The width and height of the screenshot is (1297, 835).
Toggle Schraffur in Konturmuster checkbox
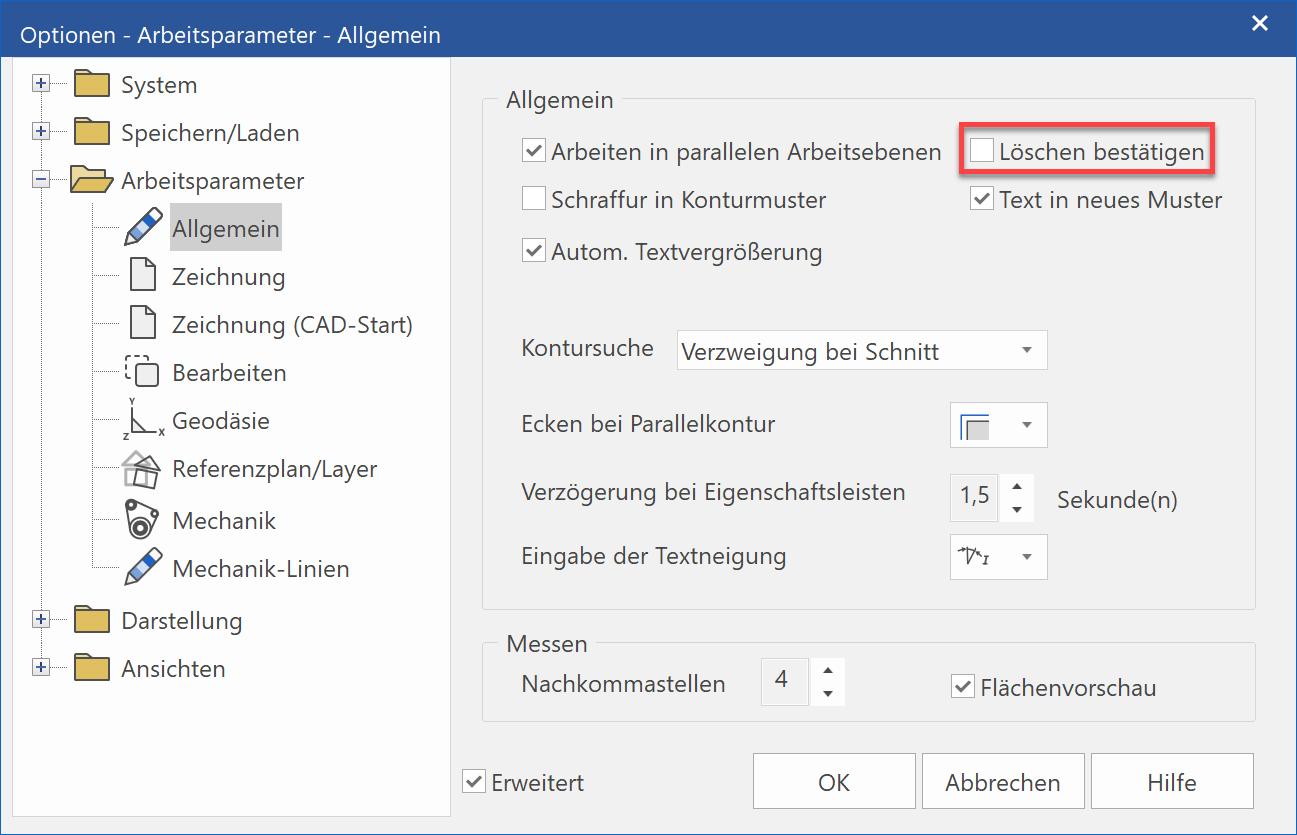click(534, 200)
